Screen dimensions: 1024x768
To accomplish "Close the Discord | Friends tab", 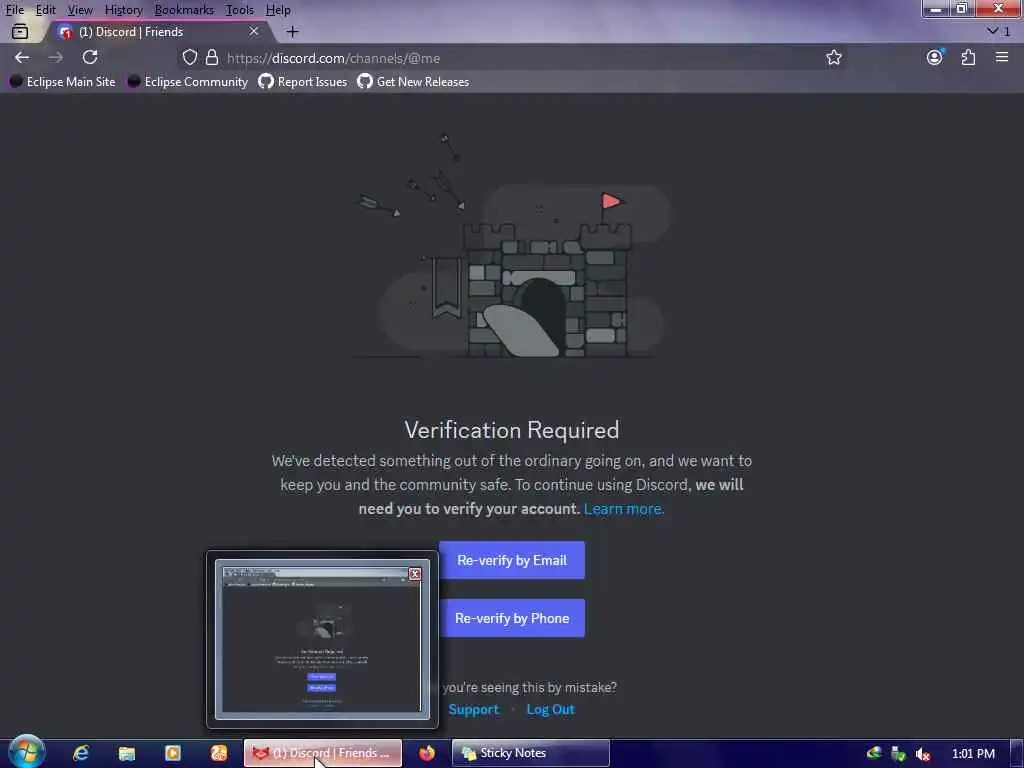I will click(253, 31).
